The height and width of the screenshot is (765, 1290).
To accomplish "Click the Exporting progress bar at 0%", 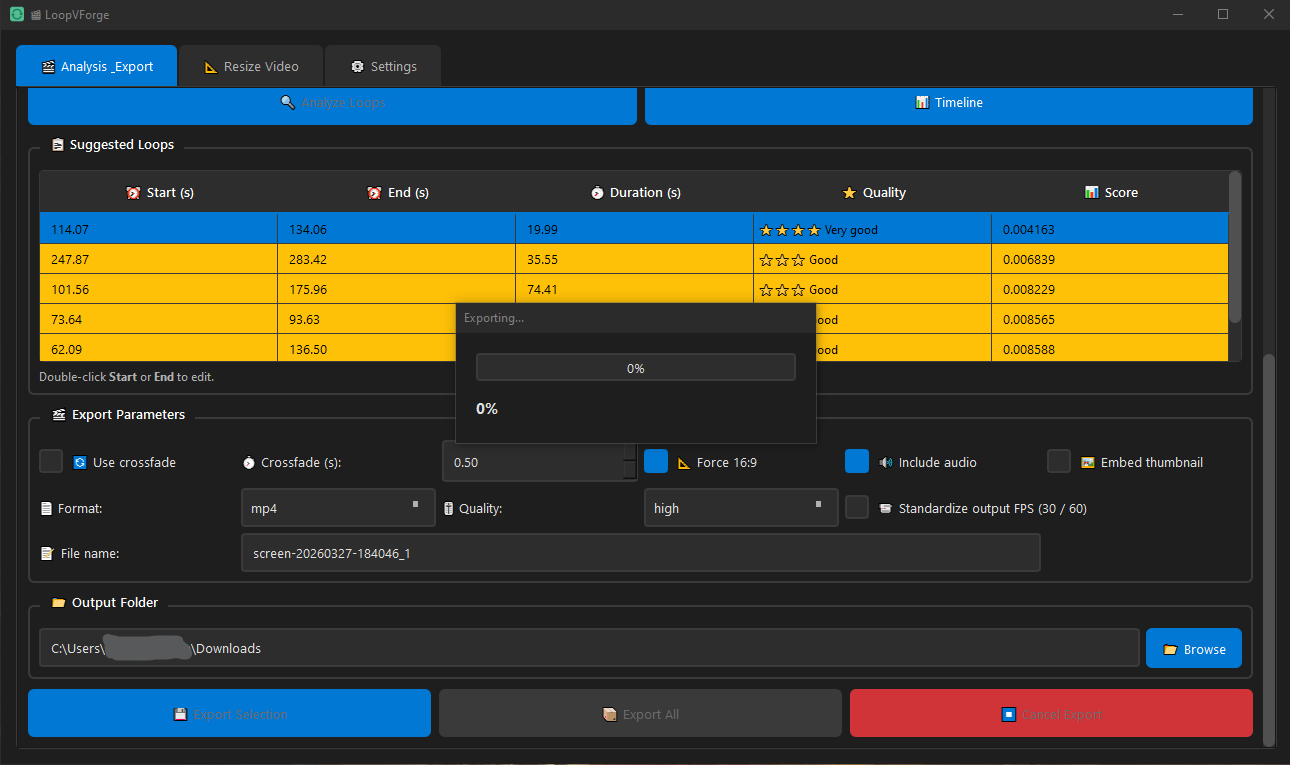I will pos(635,368).
